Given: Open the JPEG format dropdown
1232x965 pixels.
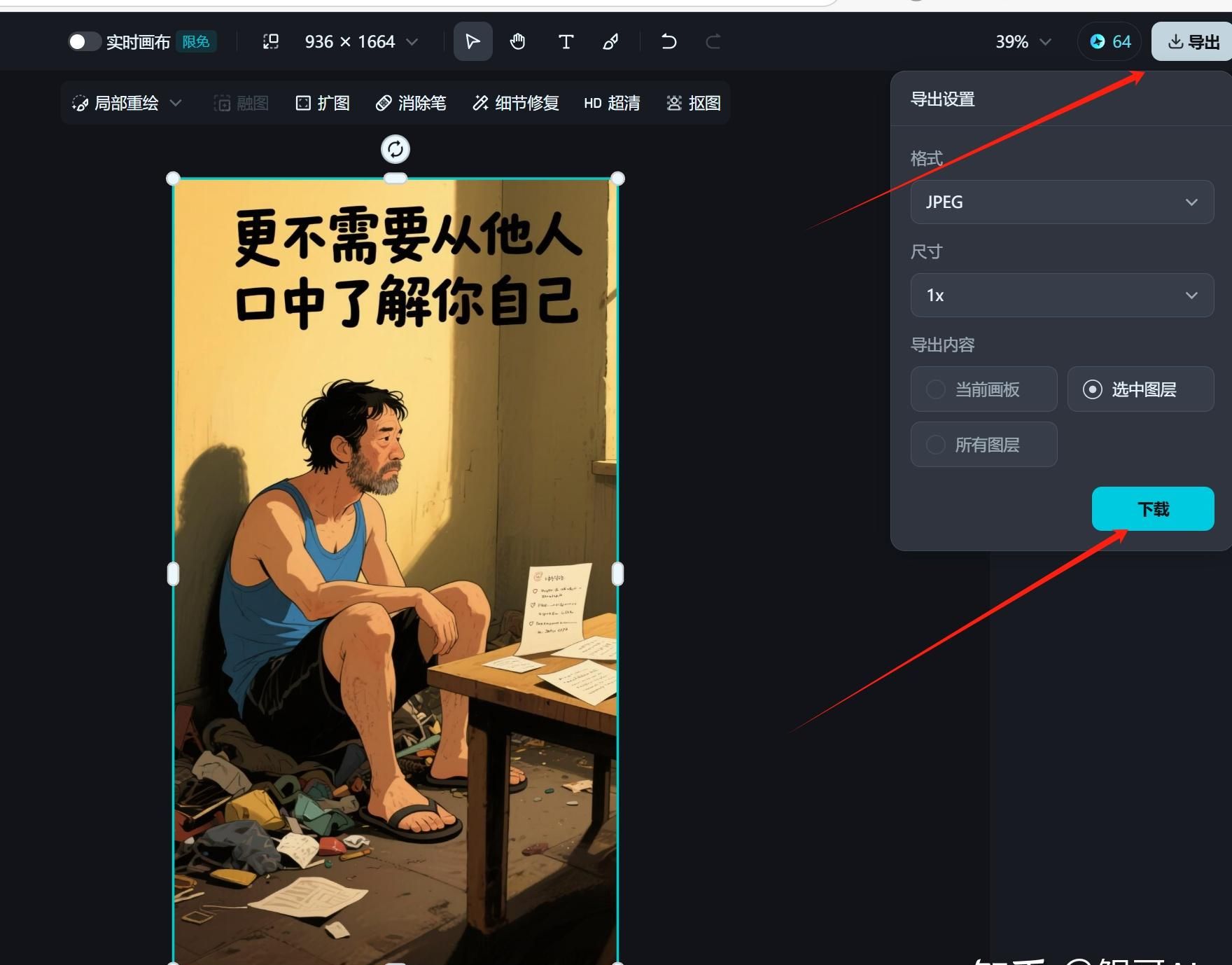Looking at the screenshot, I should click(1061, 202).
